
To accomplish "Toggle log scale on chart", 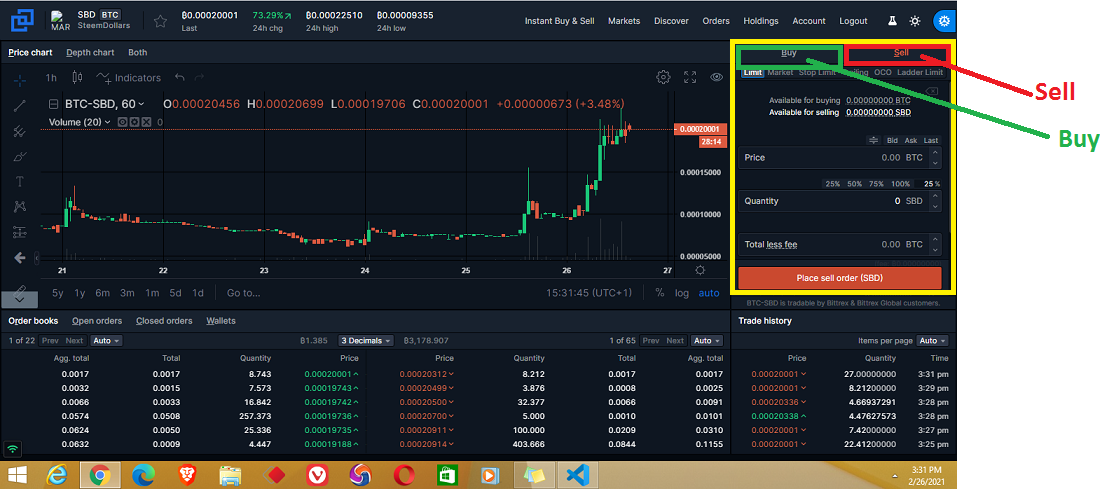I will click(x=682, y=293).
